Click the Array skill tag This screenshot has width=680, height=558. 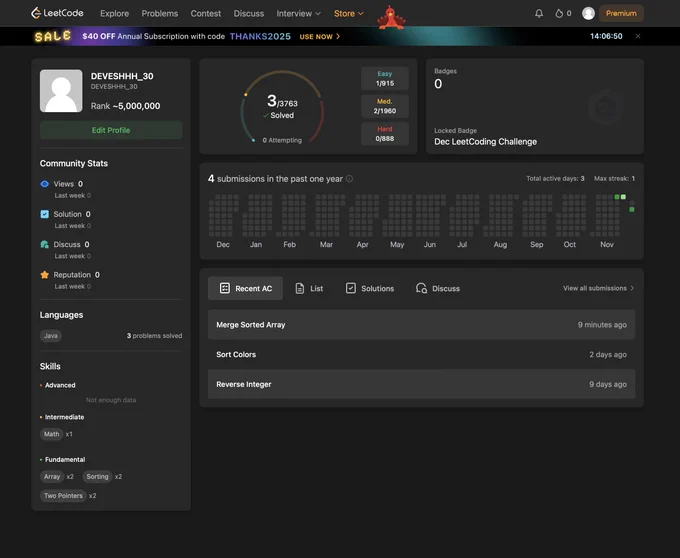coord(52,476)
